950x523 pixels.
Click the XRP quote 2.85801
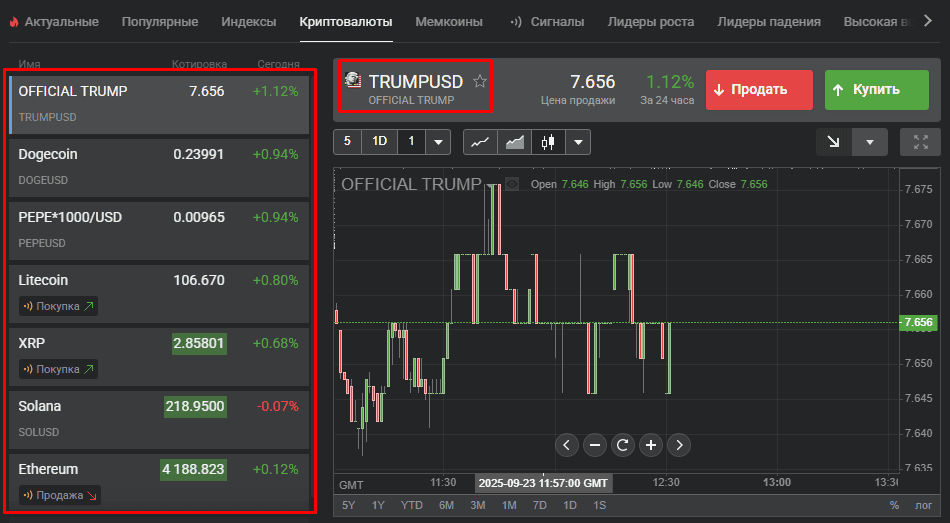pos(199,344)
